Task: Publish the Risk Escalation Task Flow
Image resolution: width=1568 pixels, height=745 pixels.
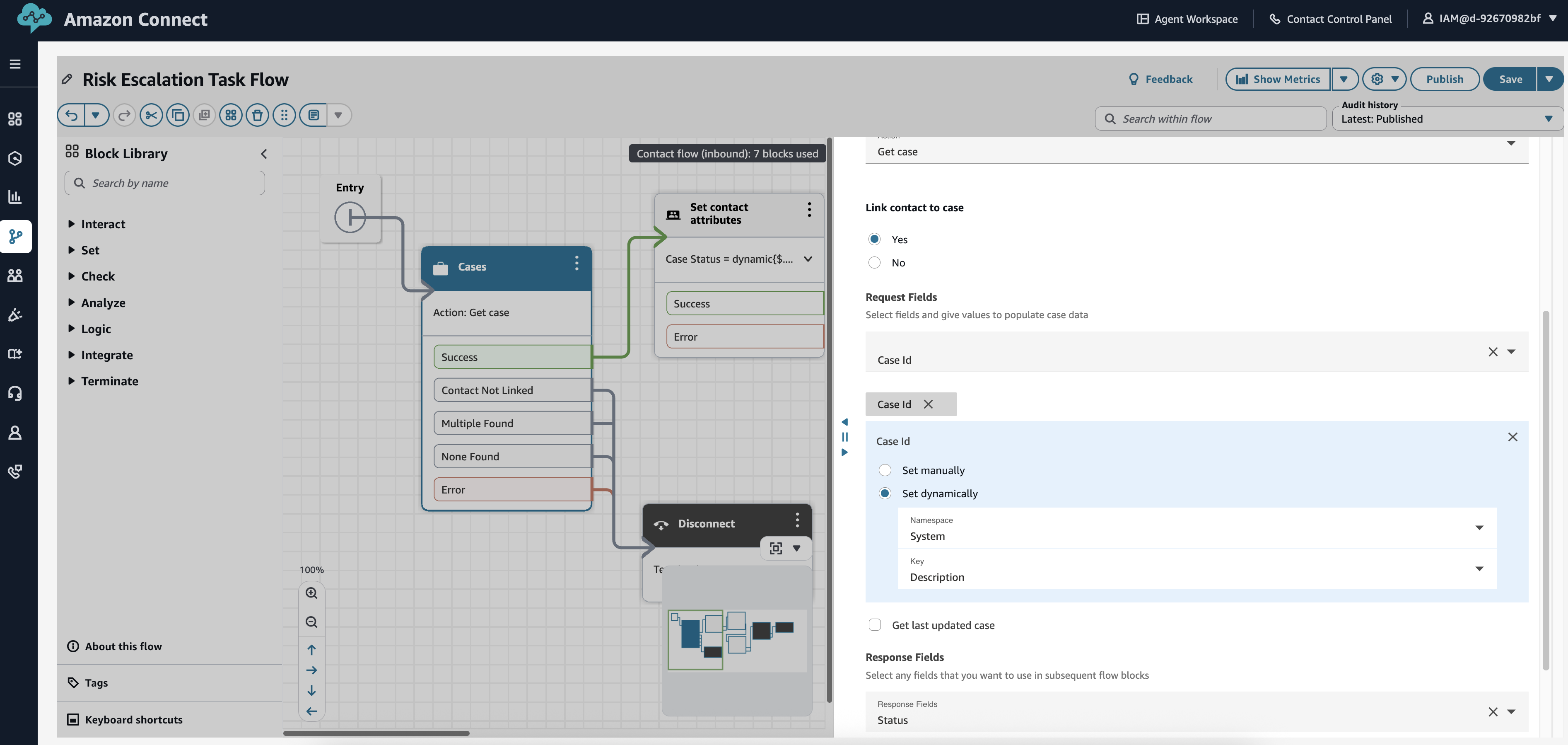Action: tap(1445, 79)
